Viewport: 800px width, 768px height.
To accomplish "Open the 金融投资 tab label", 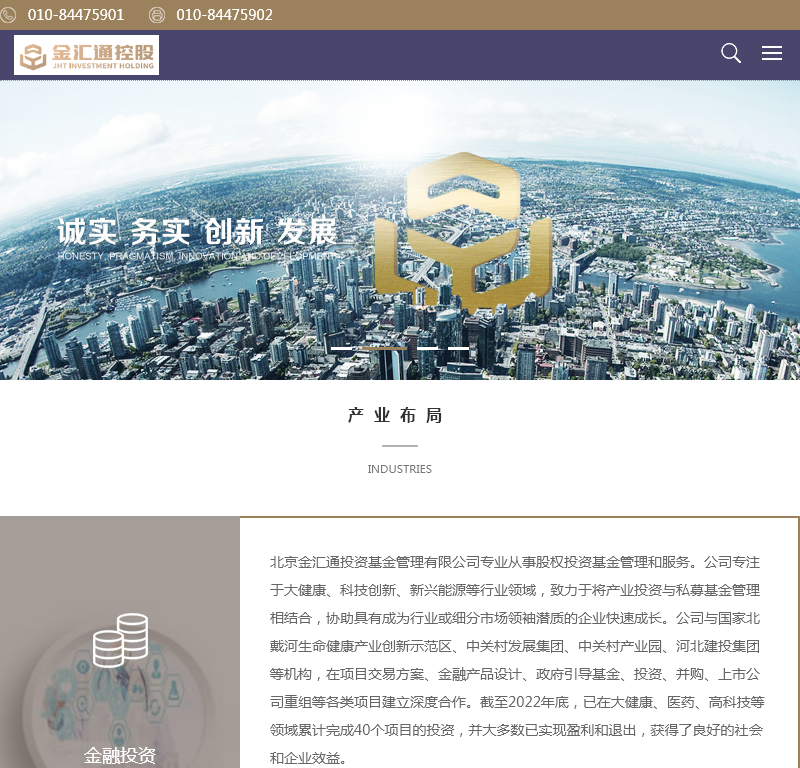I will coord(120,755).
